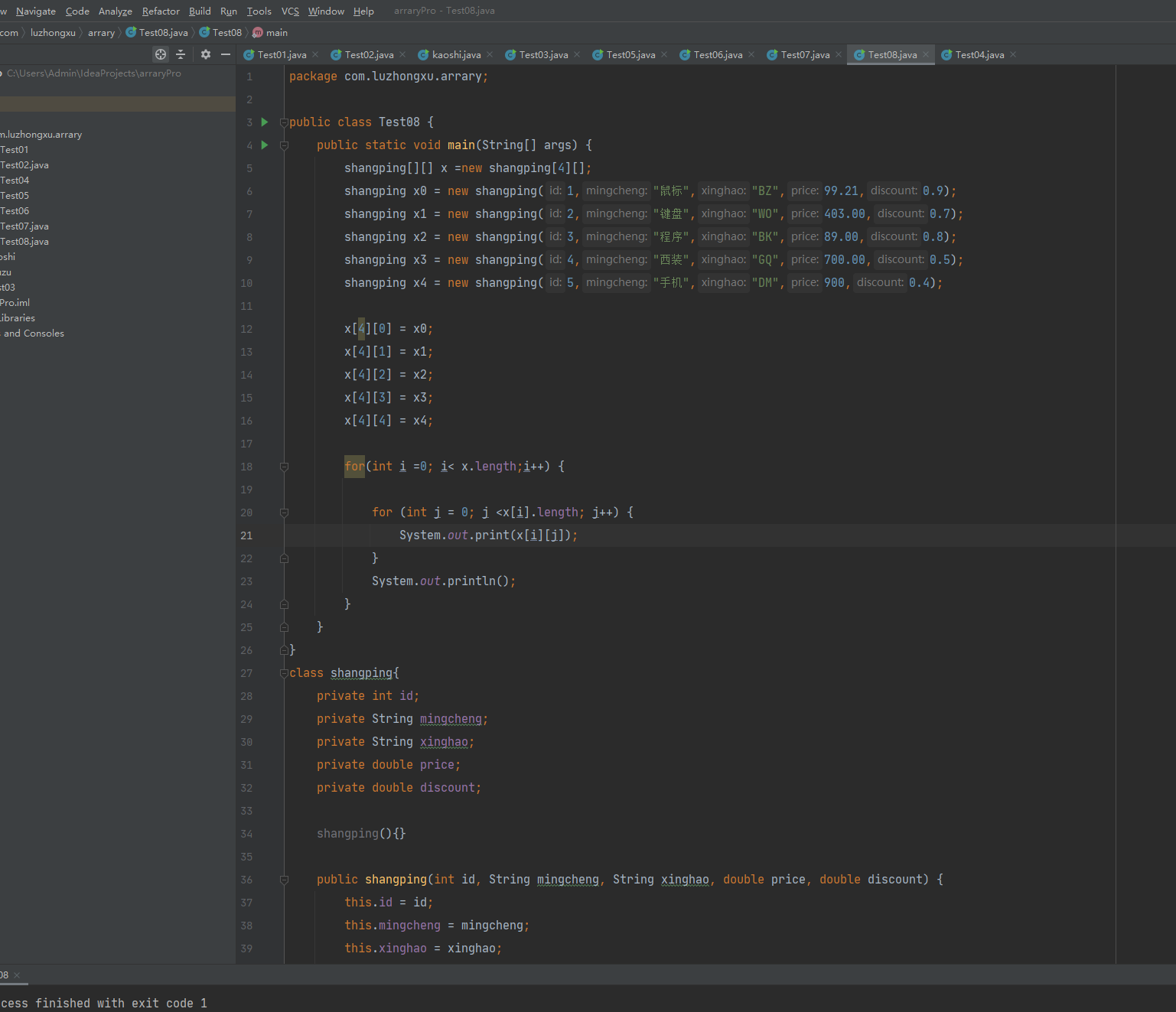This screenshot has height=1012, width=1176.
Task: Open the Navigate menu
Action: [36, 11]
